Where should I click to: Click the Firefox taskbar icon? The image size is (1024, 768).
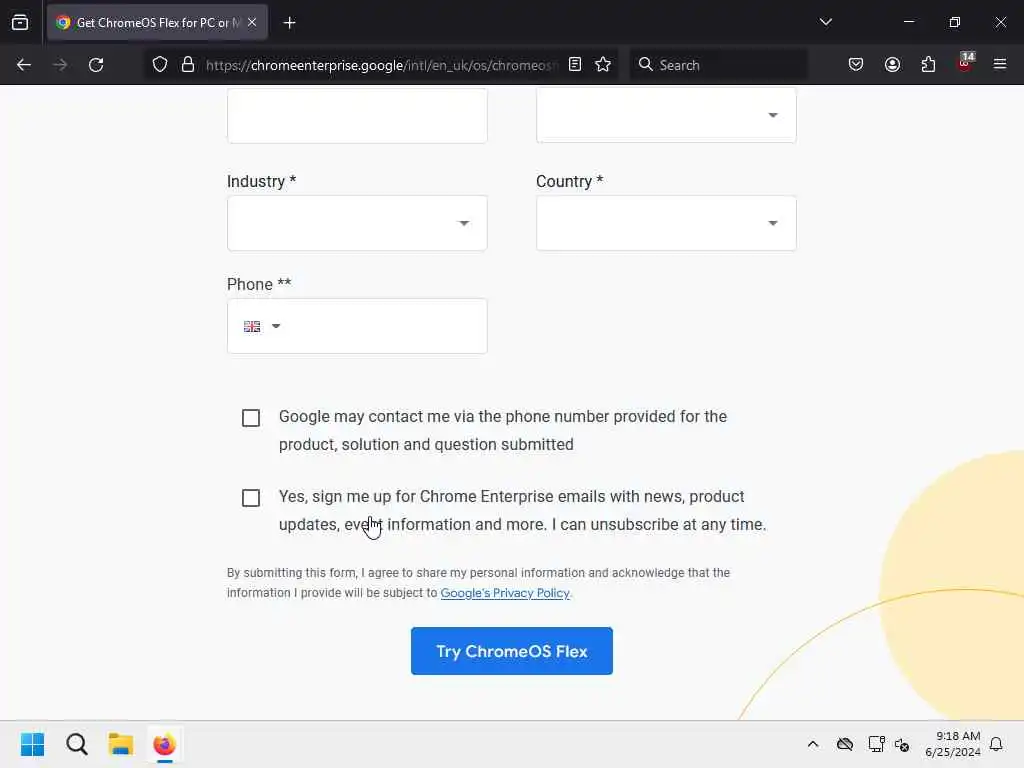click(165, 744)
